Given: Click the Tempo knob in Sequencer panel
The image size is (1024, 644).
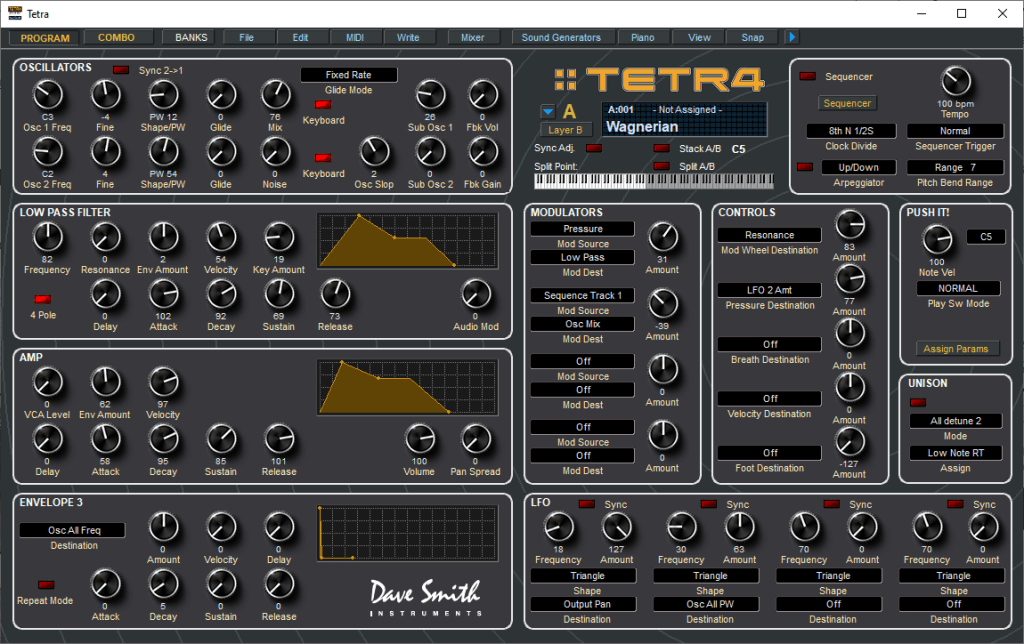Looking at the screenshot, I should [956, 82].
